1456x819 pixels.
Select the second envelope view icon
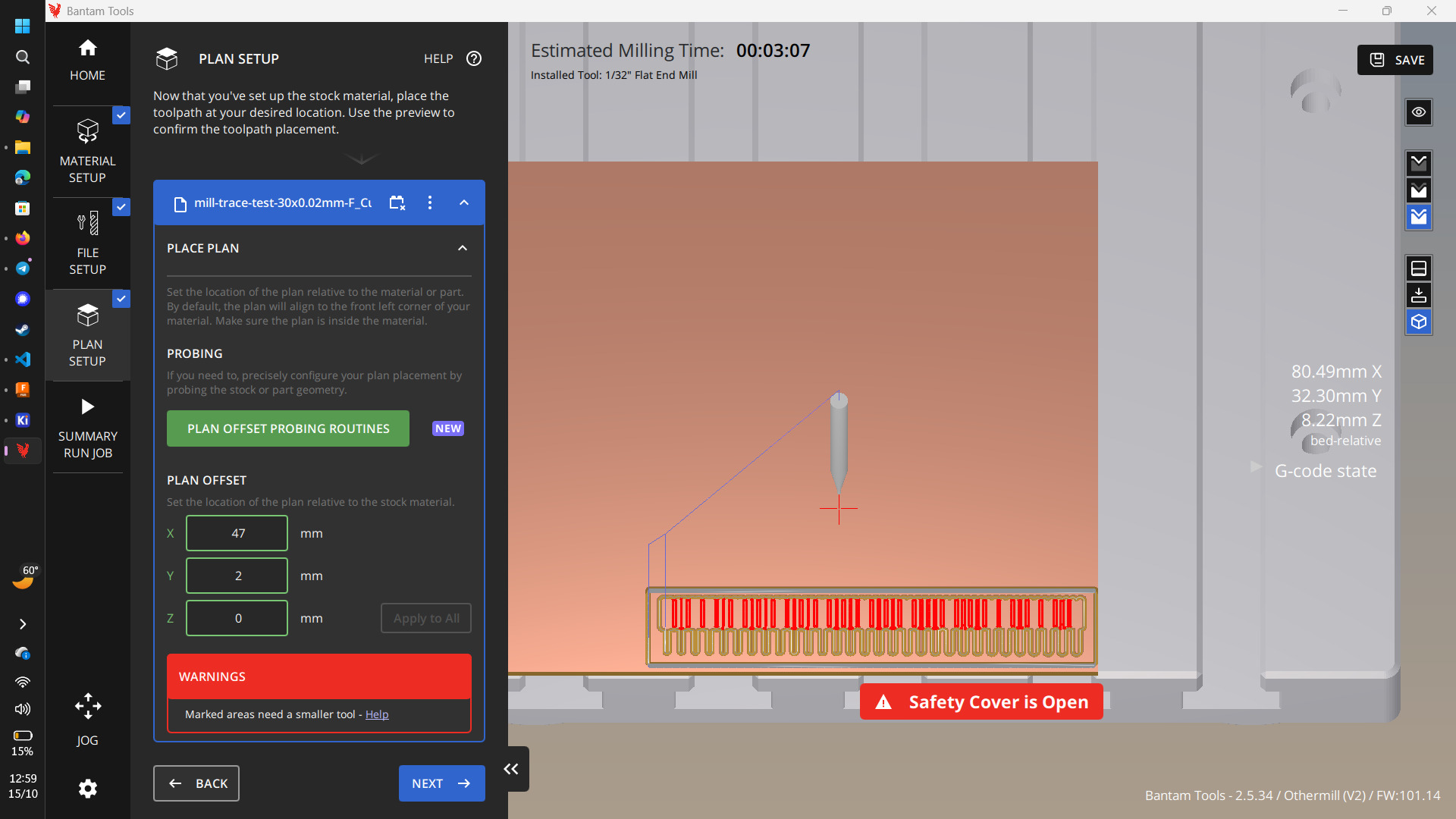coord(1419,190)
